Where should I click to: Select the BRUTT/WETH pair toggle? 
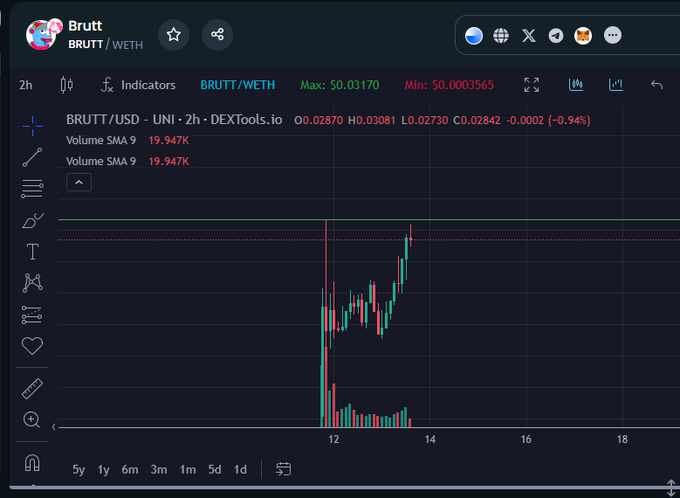click(x=237, y=85)
